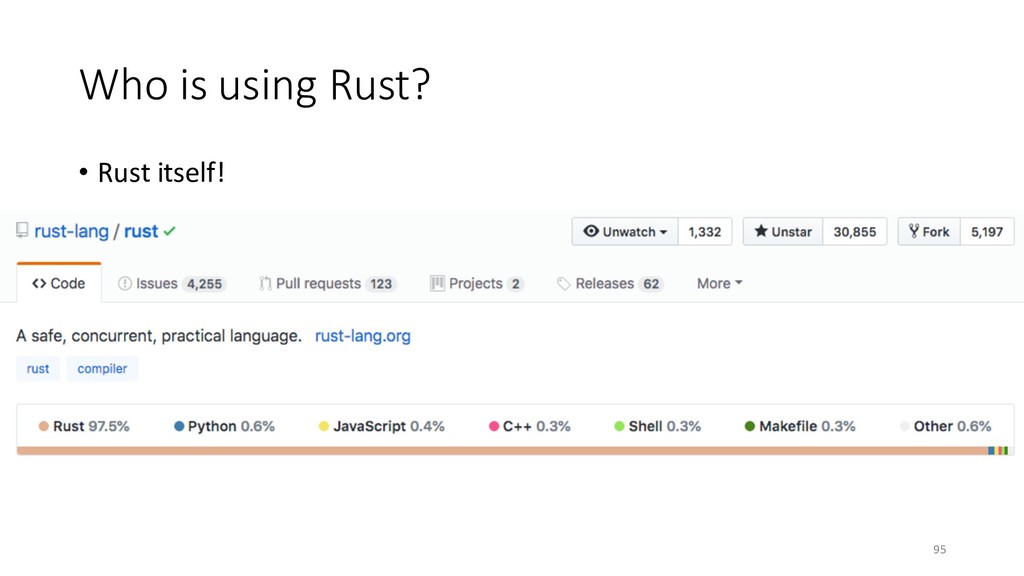Open the 30,855 stargazers count
The width and height of the screenshot is (1024, 576).
pos(855,232)
